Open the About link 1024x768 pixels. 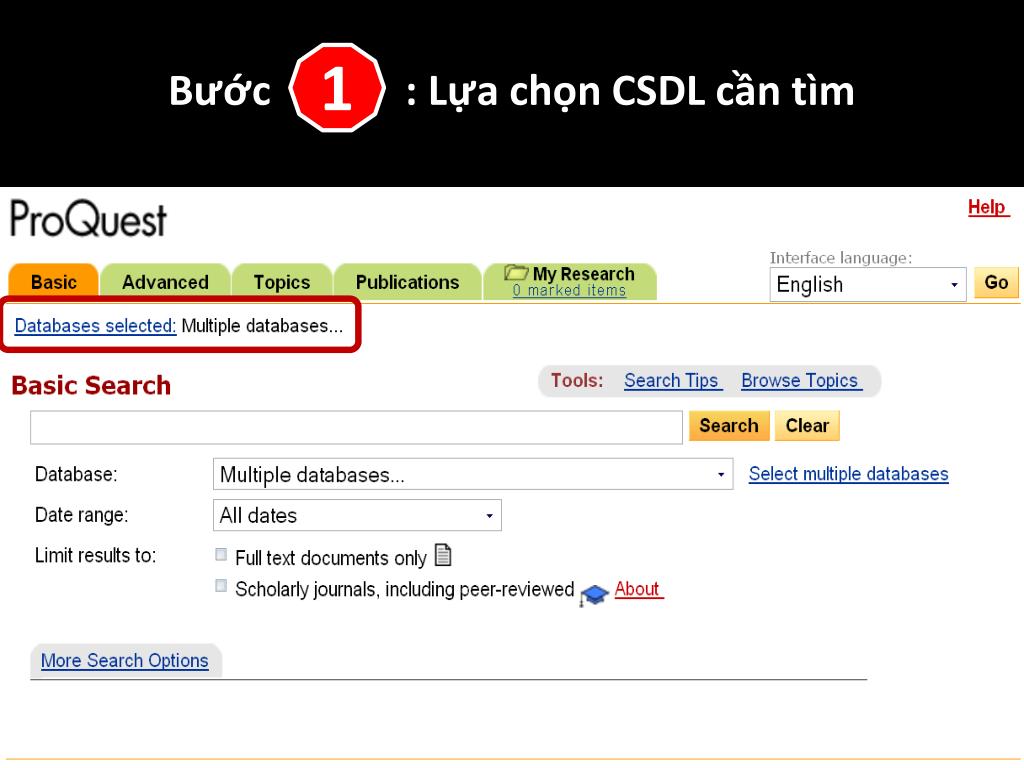coord(638,589)
